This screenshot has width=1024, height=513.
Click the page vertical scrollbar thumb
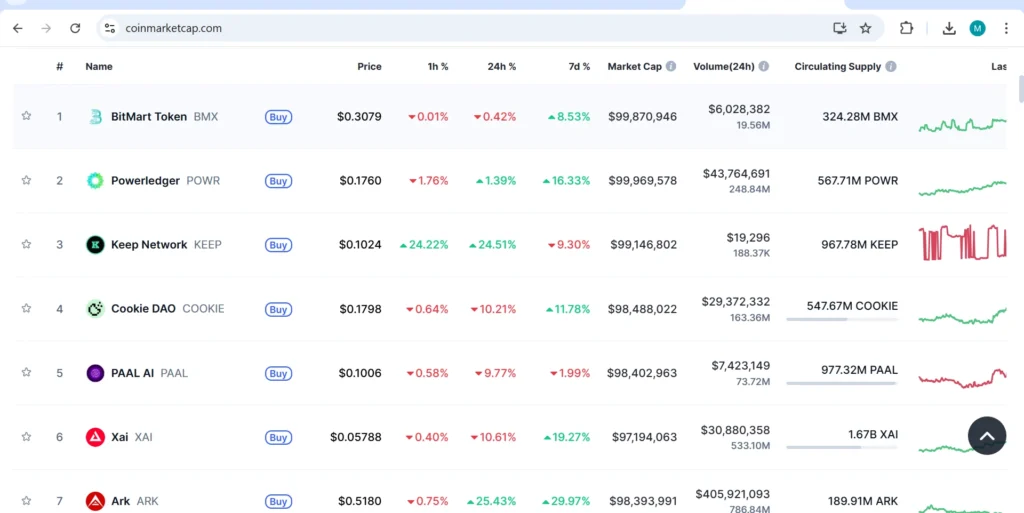point(1021,89)
